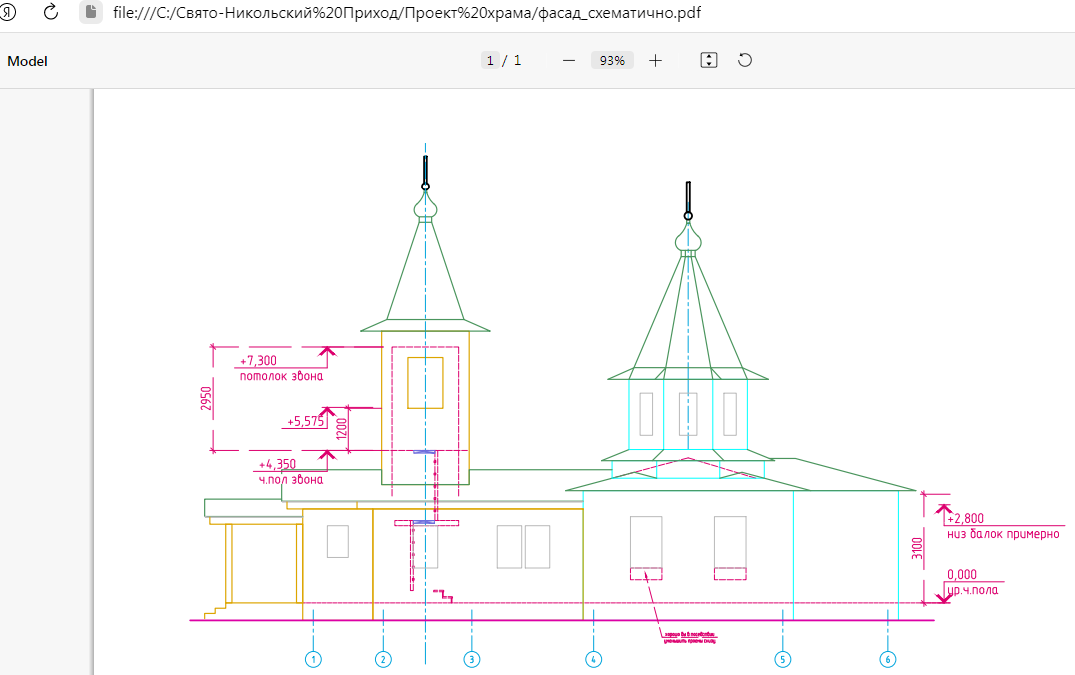Zoom in using the plus button

655,60
